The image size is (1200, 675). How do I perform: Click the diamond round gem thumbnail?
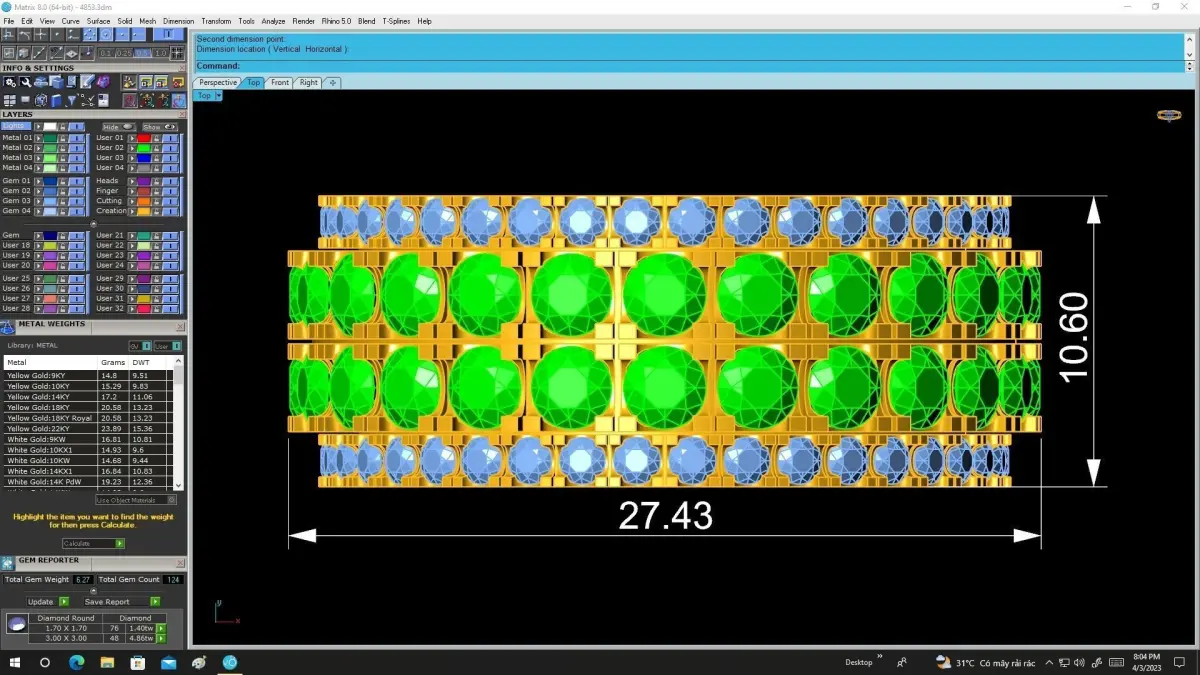[x=17, y=625]
